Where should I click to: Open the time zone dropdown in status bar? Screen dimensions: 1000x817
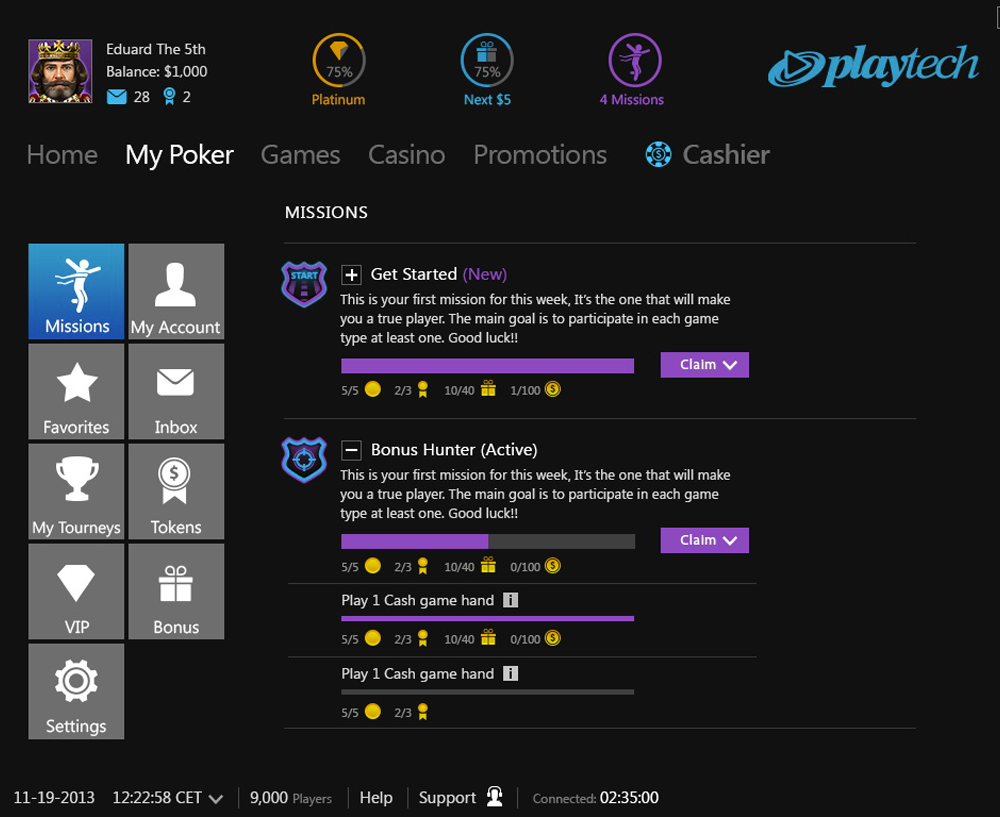(x=215, y=797)
